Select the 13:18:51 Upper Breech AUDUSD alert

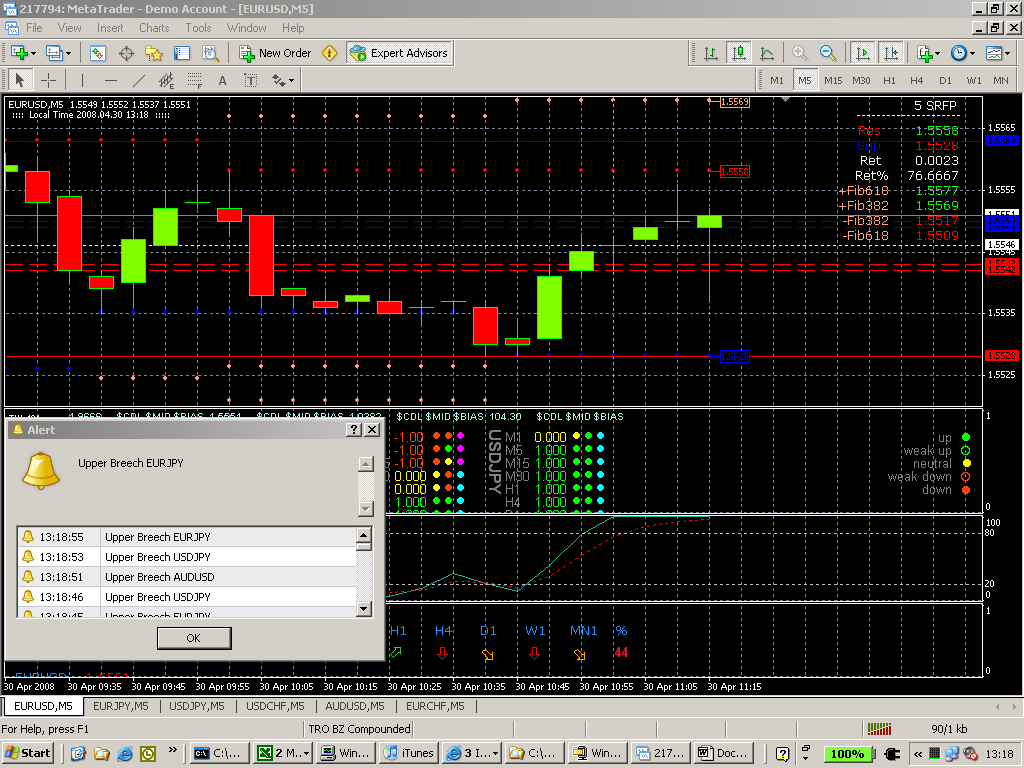(x=187, y=577)
